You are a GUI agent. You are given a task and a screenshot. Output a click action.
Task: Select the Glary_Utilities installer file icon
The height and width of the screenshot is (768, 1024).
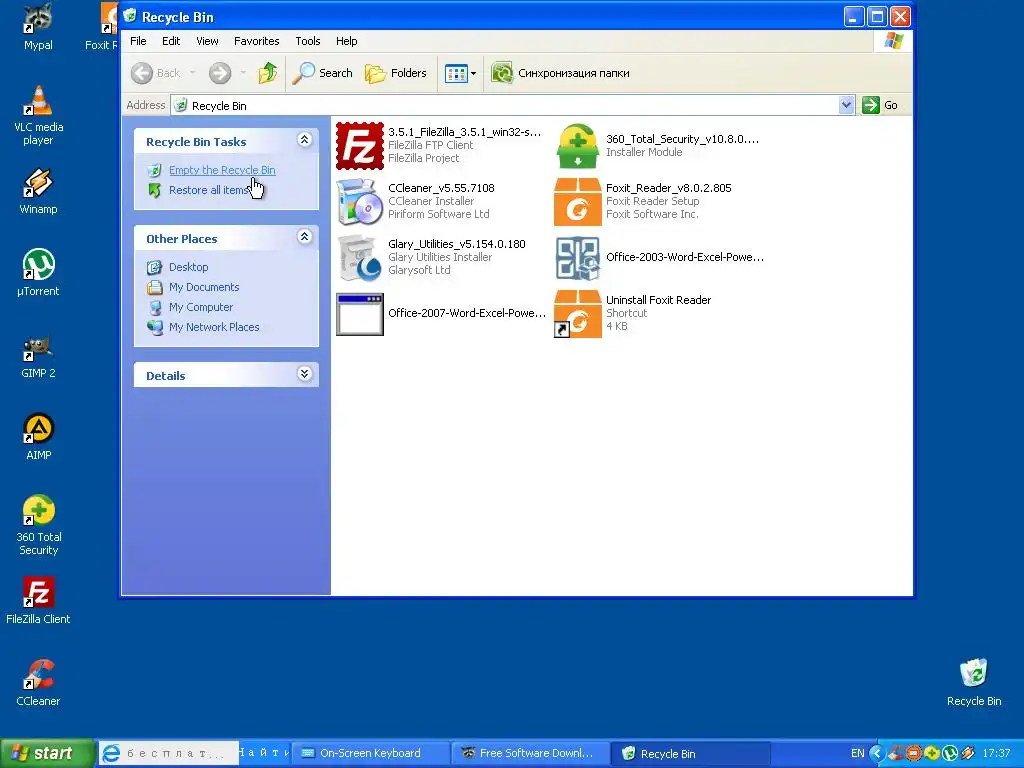360,258
